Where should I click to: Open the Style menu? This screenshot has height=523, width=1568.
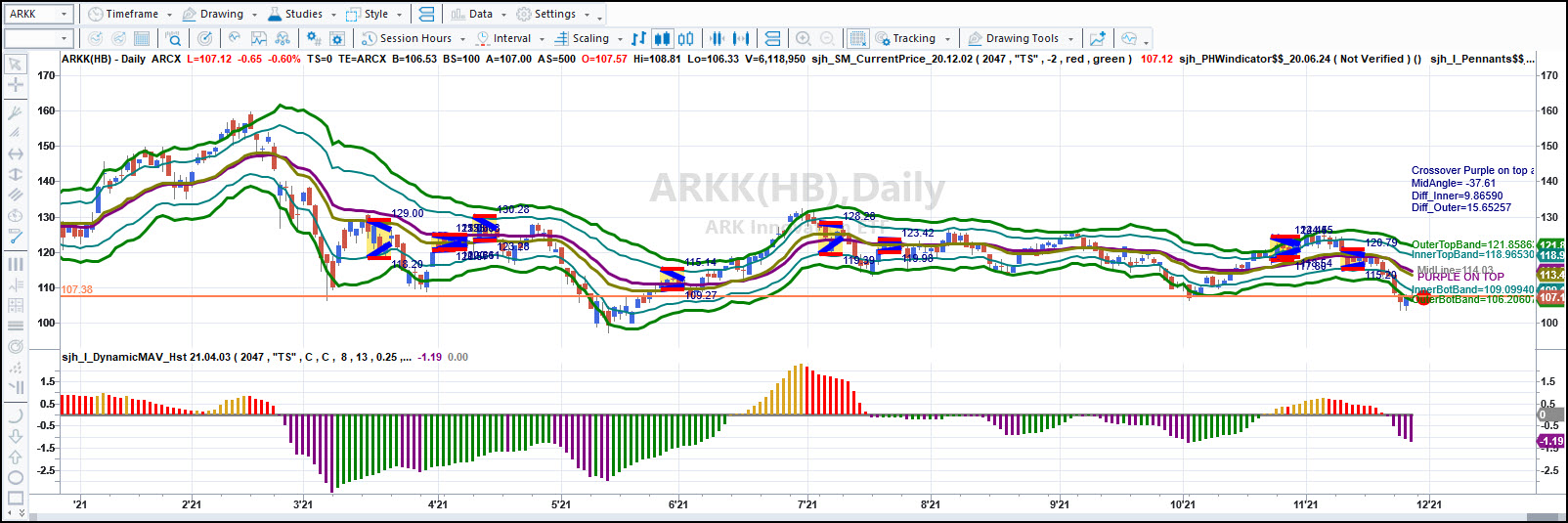click(x=374, y=14)
